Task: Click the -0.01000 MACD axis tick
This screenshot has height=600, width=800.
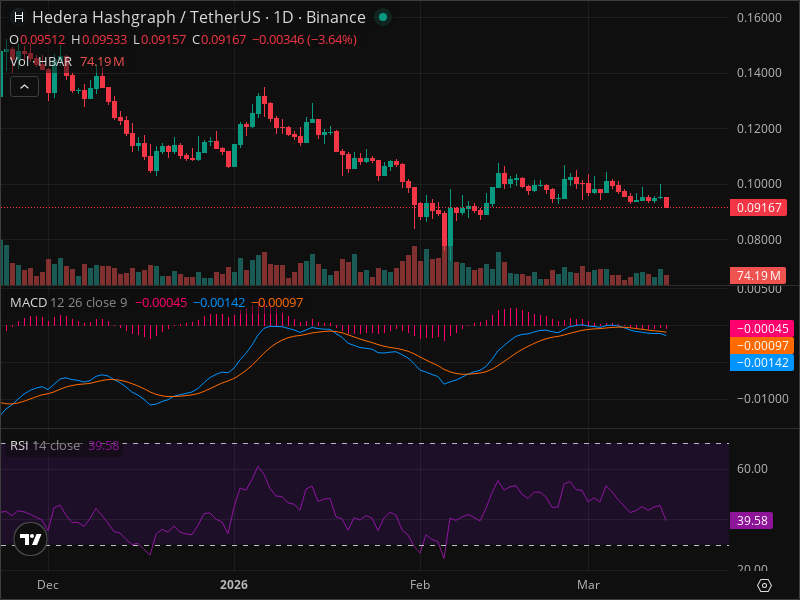Action: pyautogui.click(x=763, y=398)
